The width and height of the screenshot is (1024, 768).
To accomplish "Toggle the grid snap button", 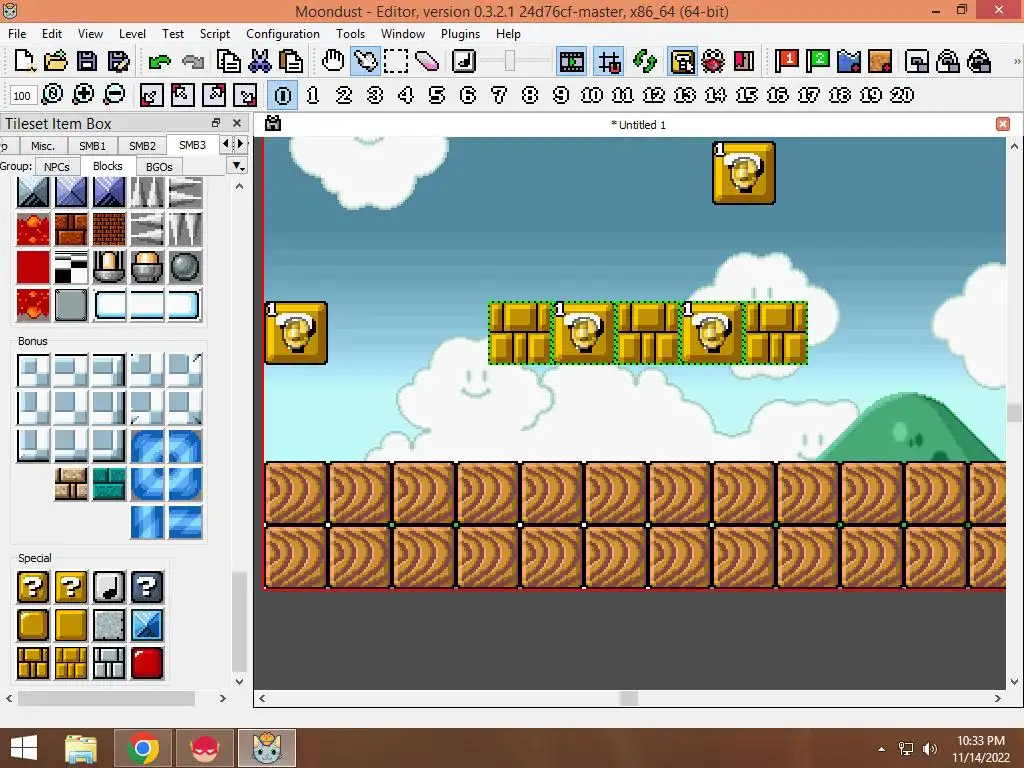I will 609,62.
